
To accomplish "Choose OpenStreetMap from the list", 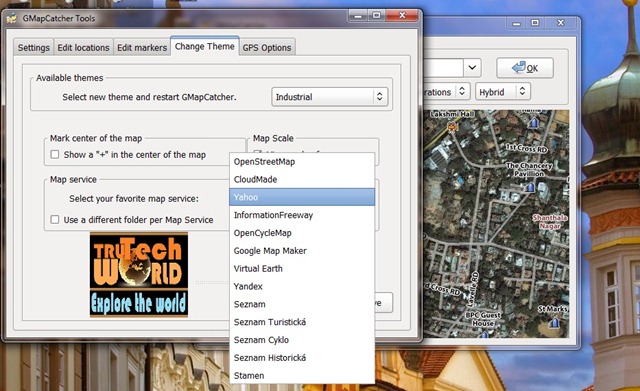I will pyautogui.click(x=302, y=162).
